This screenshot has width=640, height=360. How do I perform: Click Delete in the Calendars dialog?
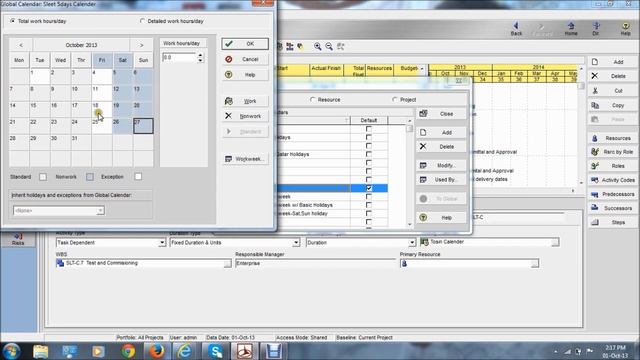click(x=441, y=147)
